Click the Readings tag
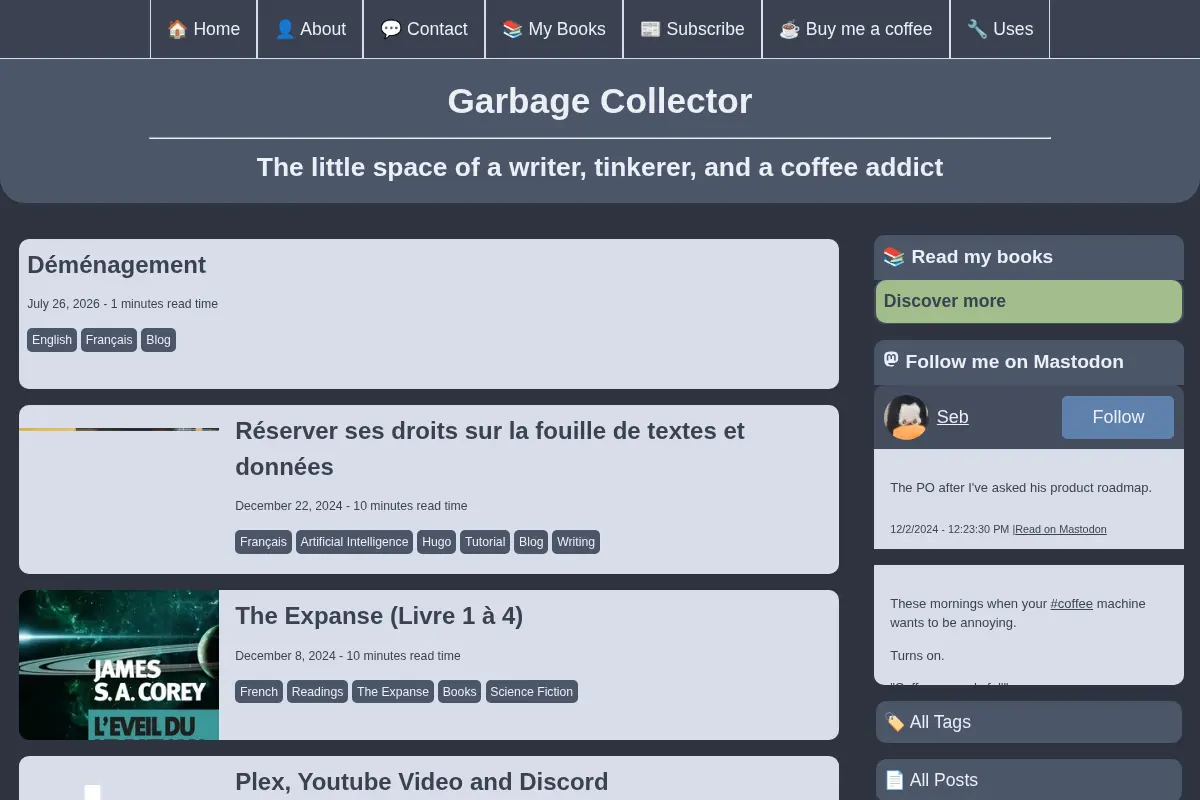The width and height of the screenshot is (1200, 800). click(317, 692)
